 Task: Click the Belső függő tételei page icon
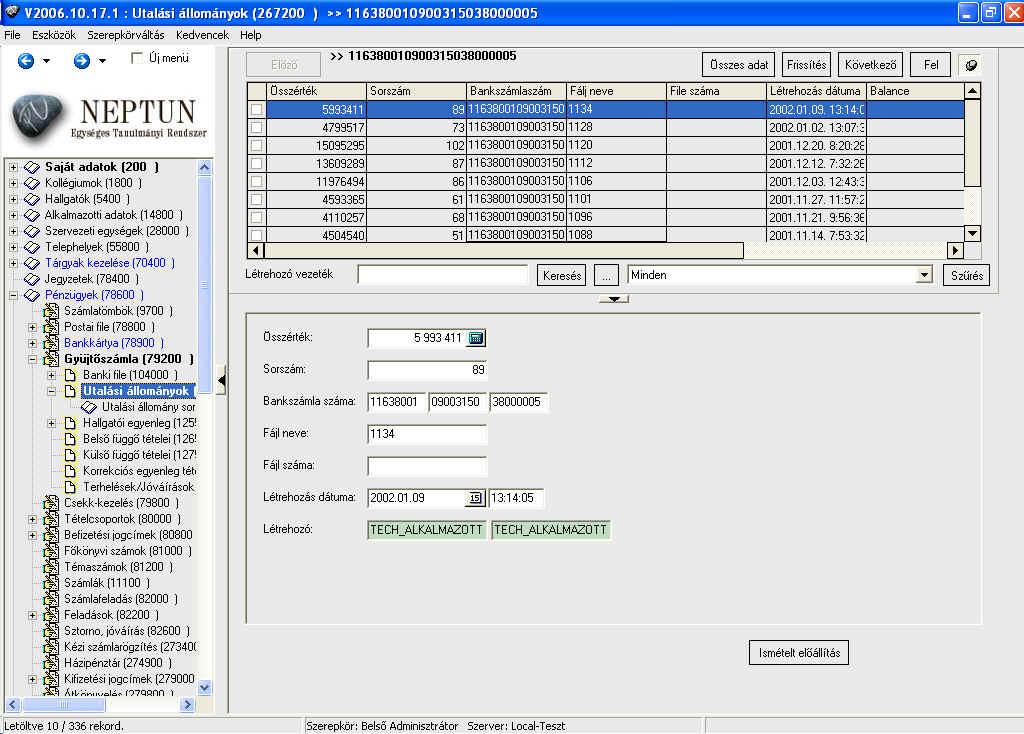point(71,439)
